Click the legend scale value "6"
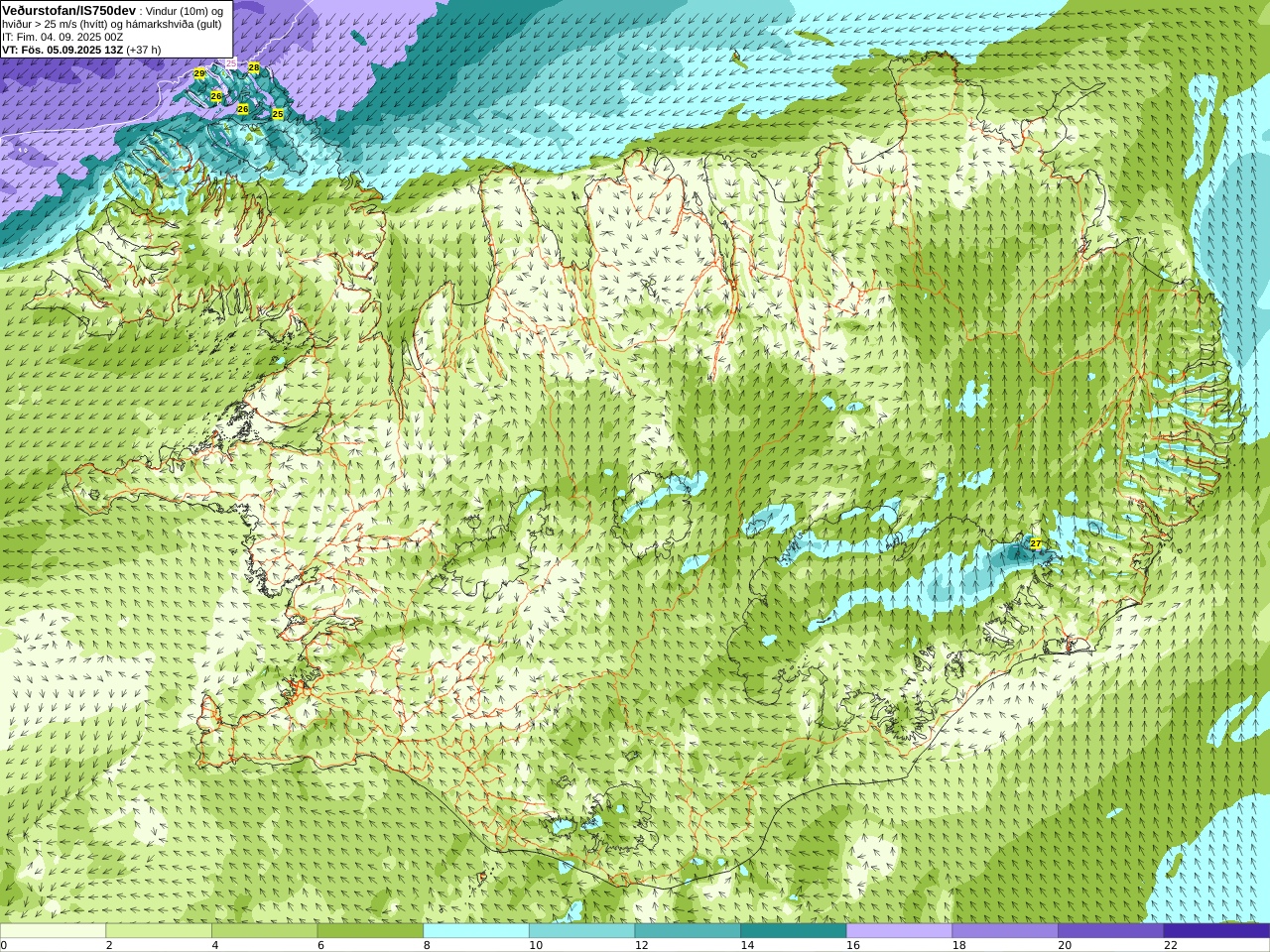1270x952 pixels. click(320, 945)
